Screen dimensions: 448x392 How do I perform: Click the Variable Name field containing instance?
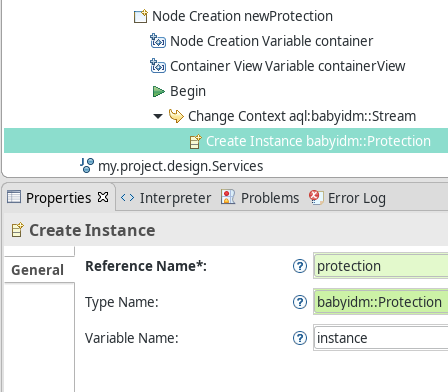pyautogui.click(x=381, y=338)
